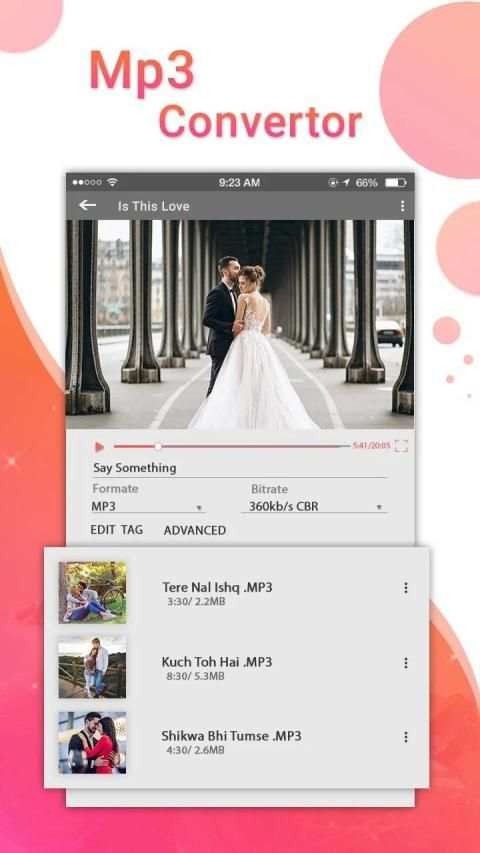Tap the EDIT TAG button

click(116, 530)
